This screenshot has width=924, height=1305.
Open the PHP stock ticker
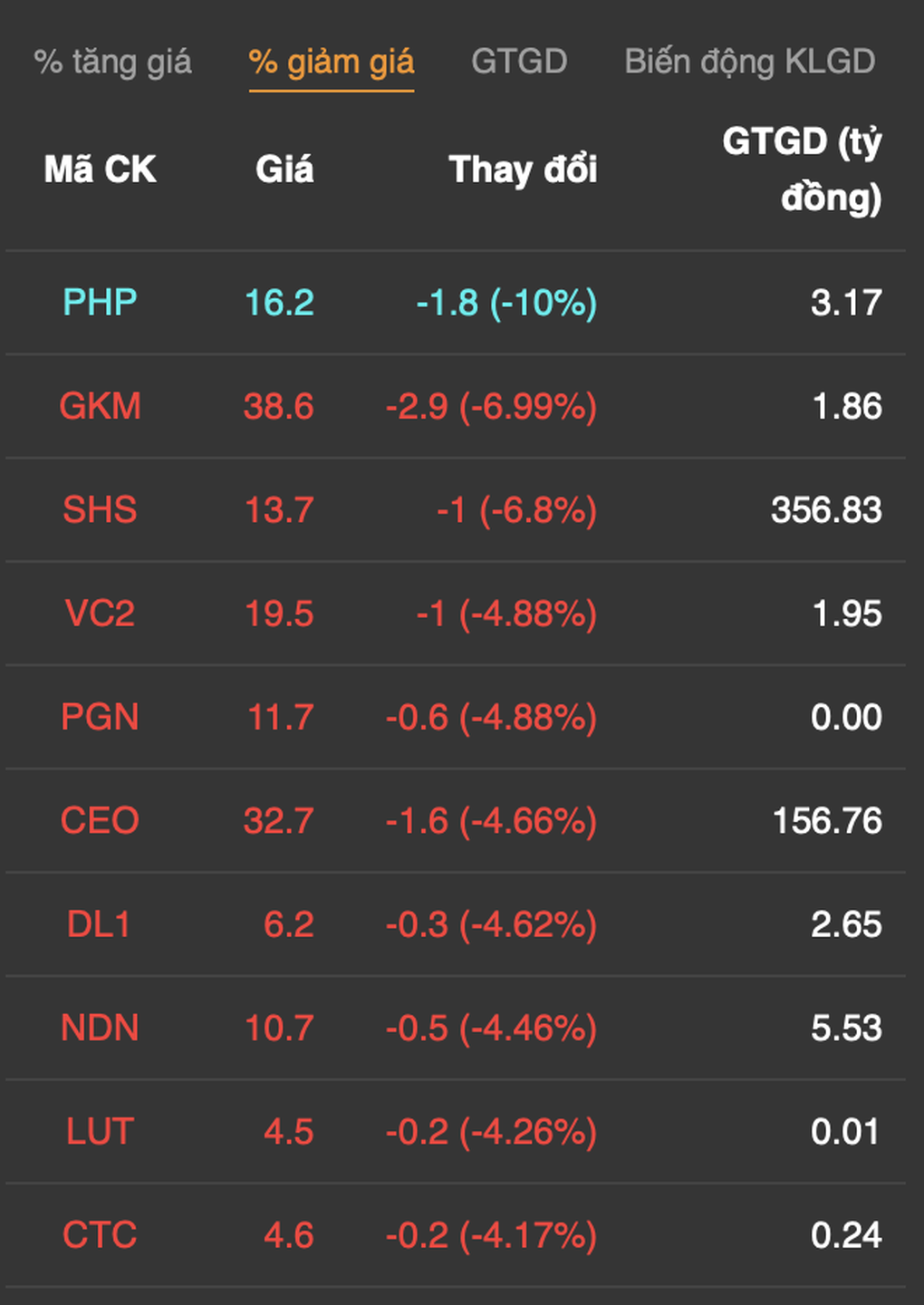coord(100,302)
